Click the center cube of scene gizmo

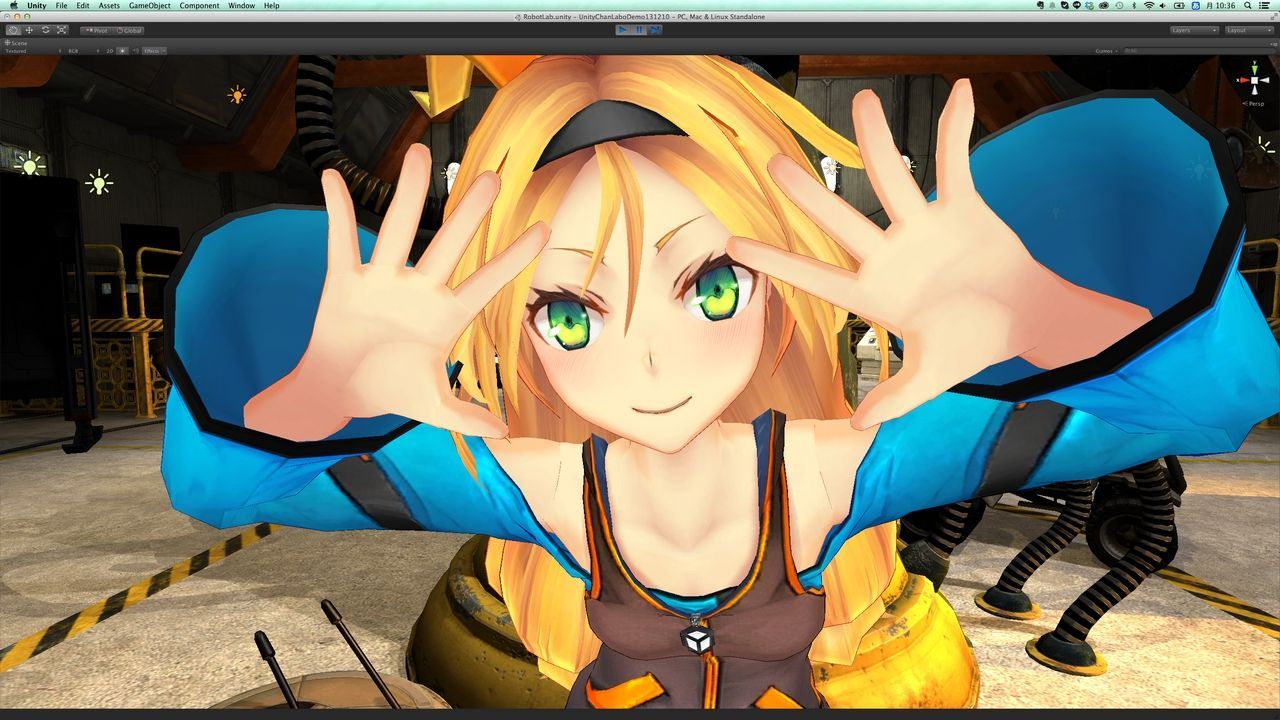point(1252,81)
